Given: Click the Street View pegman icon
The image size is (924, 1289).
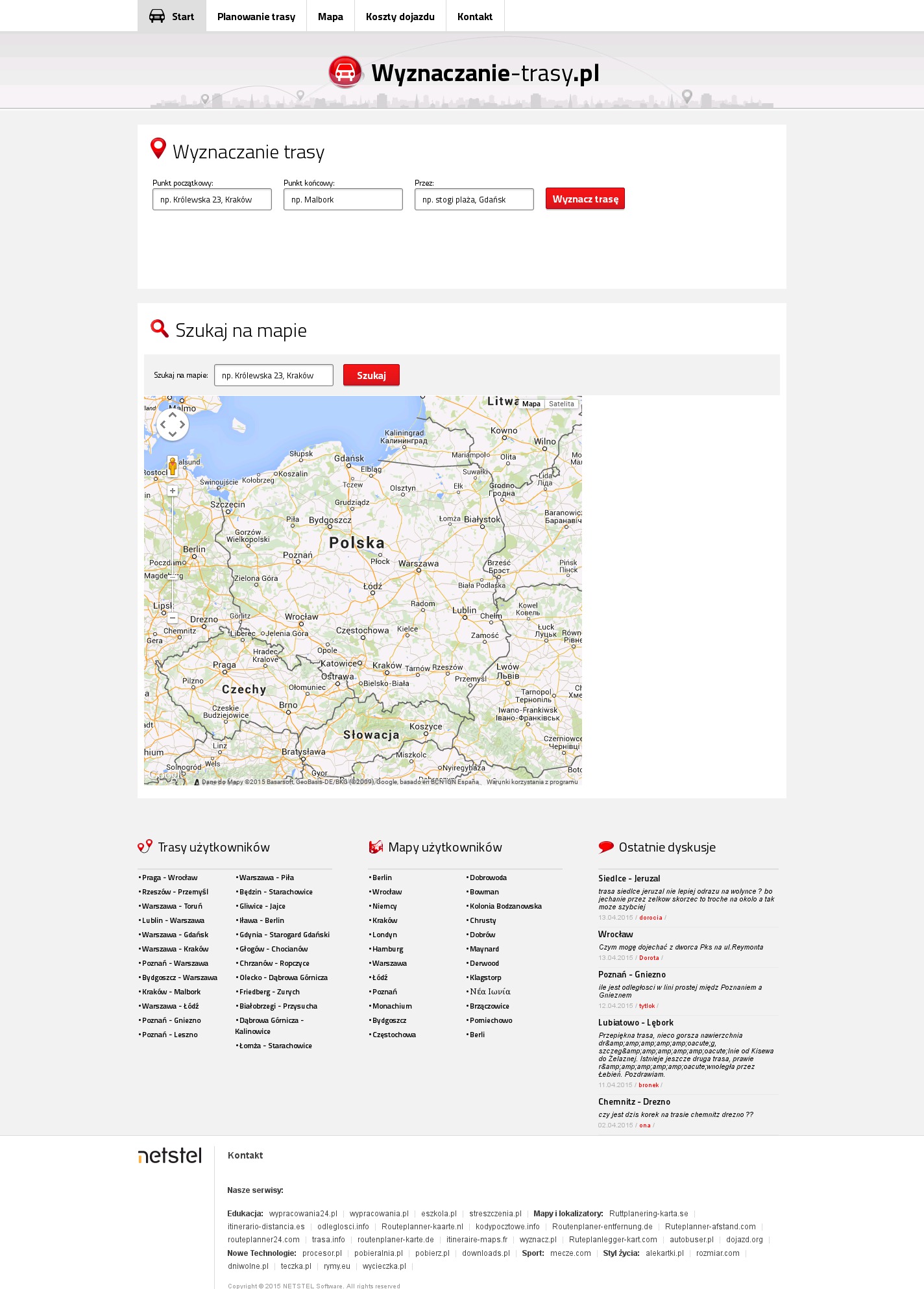Looking at the screenshot, I should coord(173,465).
